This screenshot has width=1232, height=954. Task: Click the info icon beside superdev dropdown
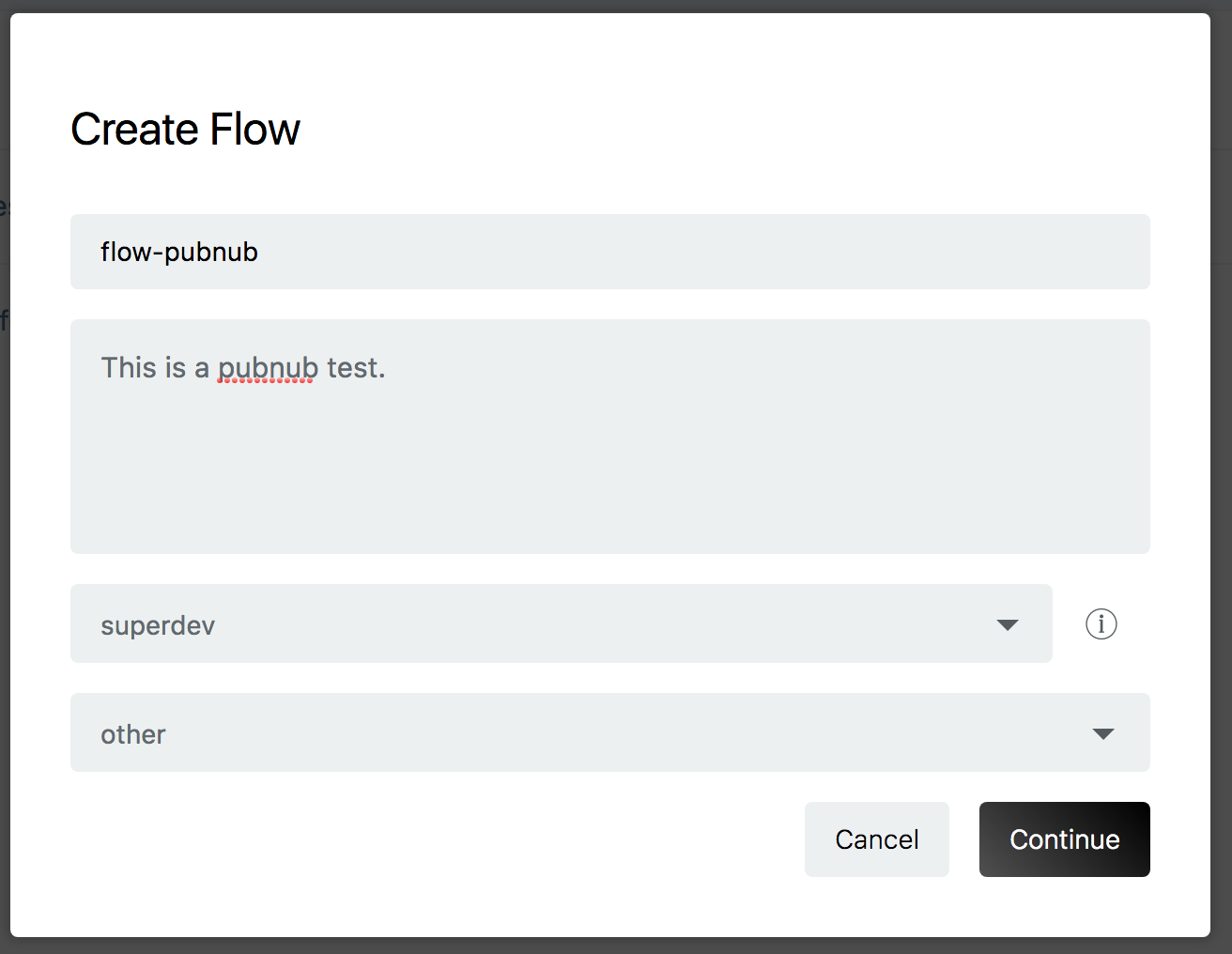(1101, 624)
